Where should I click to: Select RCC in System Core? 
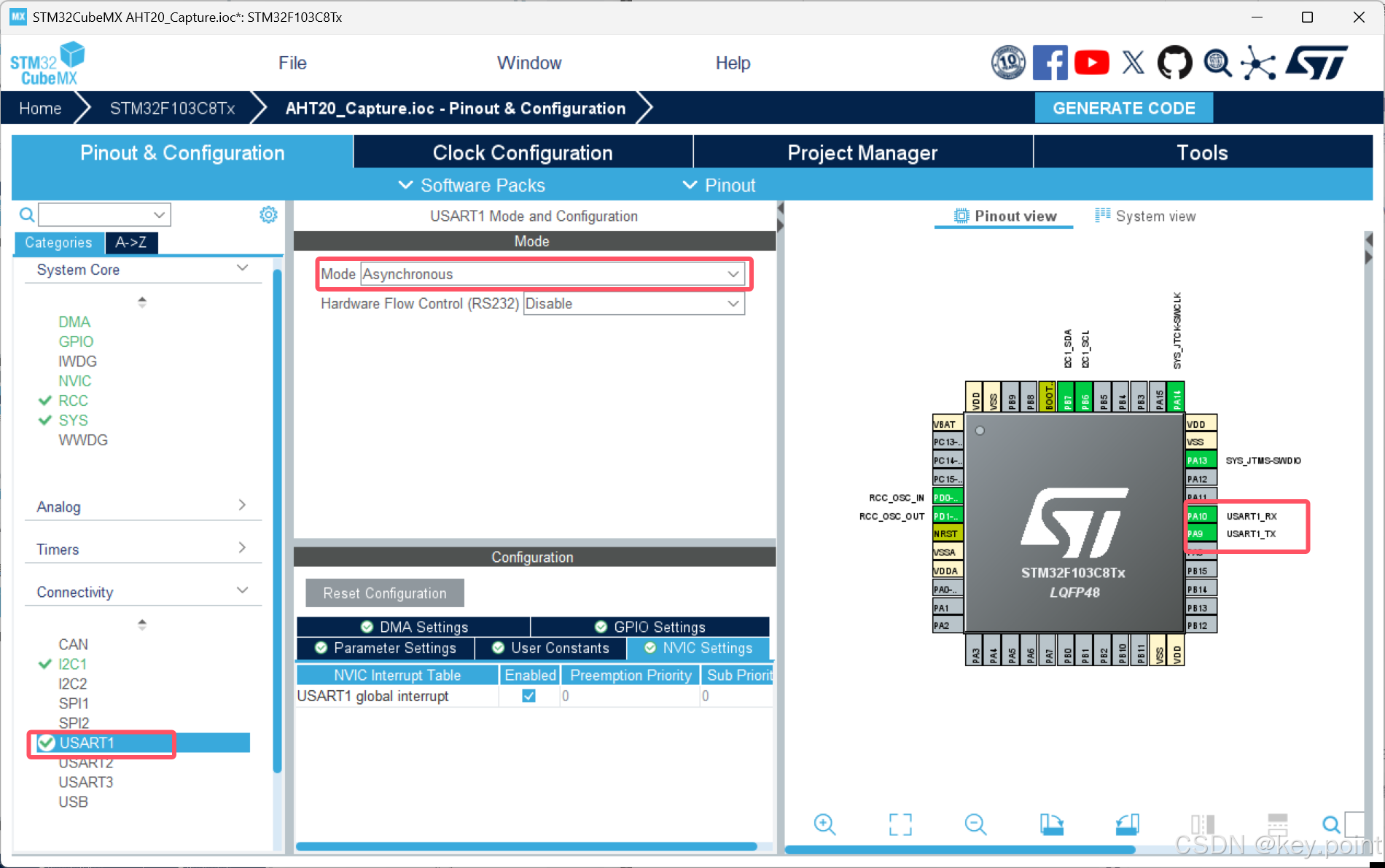point(73,401)
